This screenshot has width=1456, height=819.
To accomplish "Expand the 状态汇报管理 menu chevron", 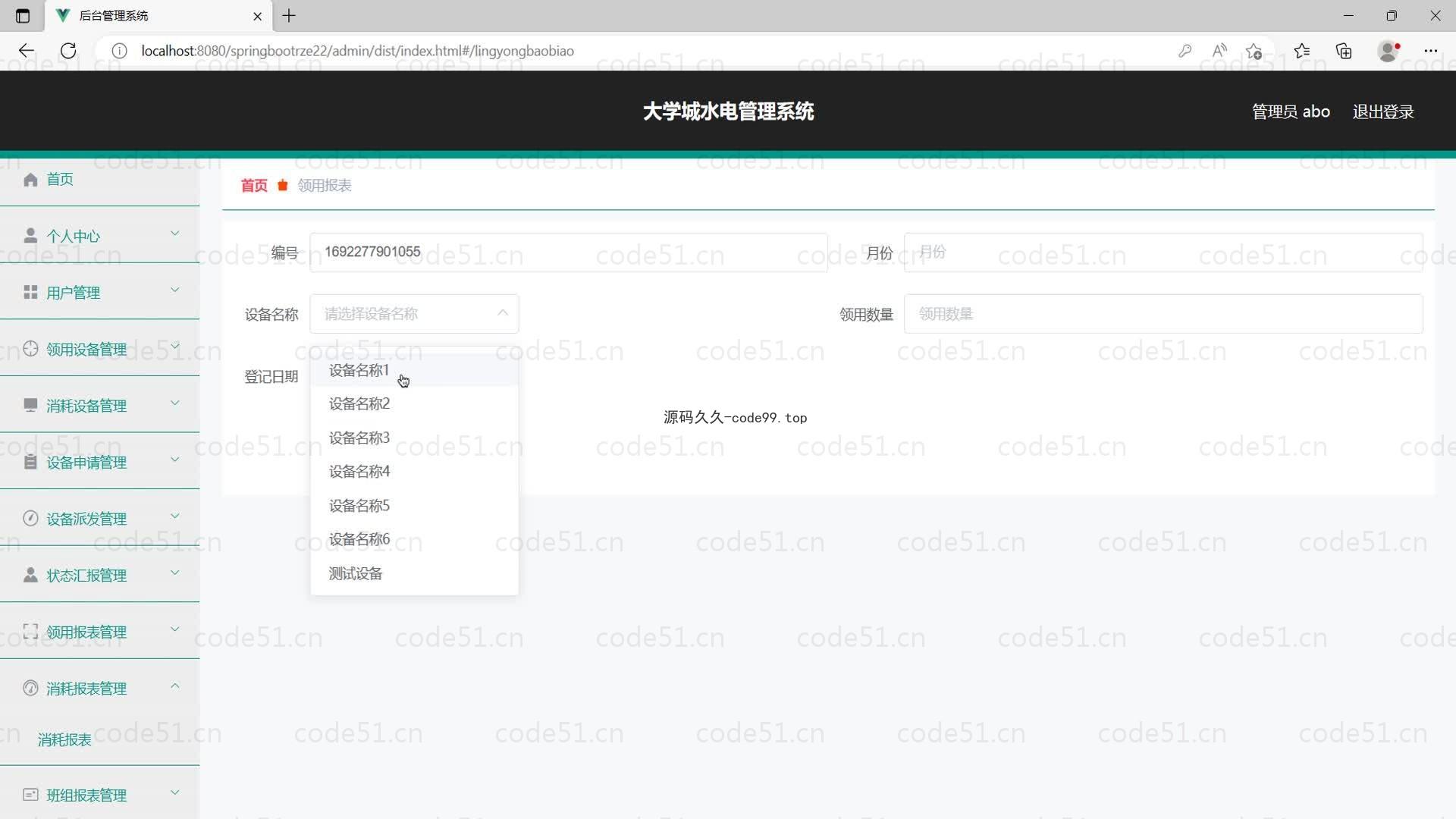I will tap(175, 573).
